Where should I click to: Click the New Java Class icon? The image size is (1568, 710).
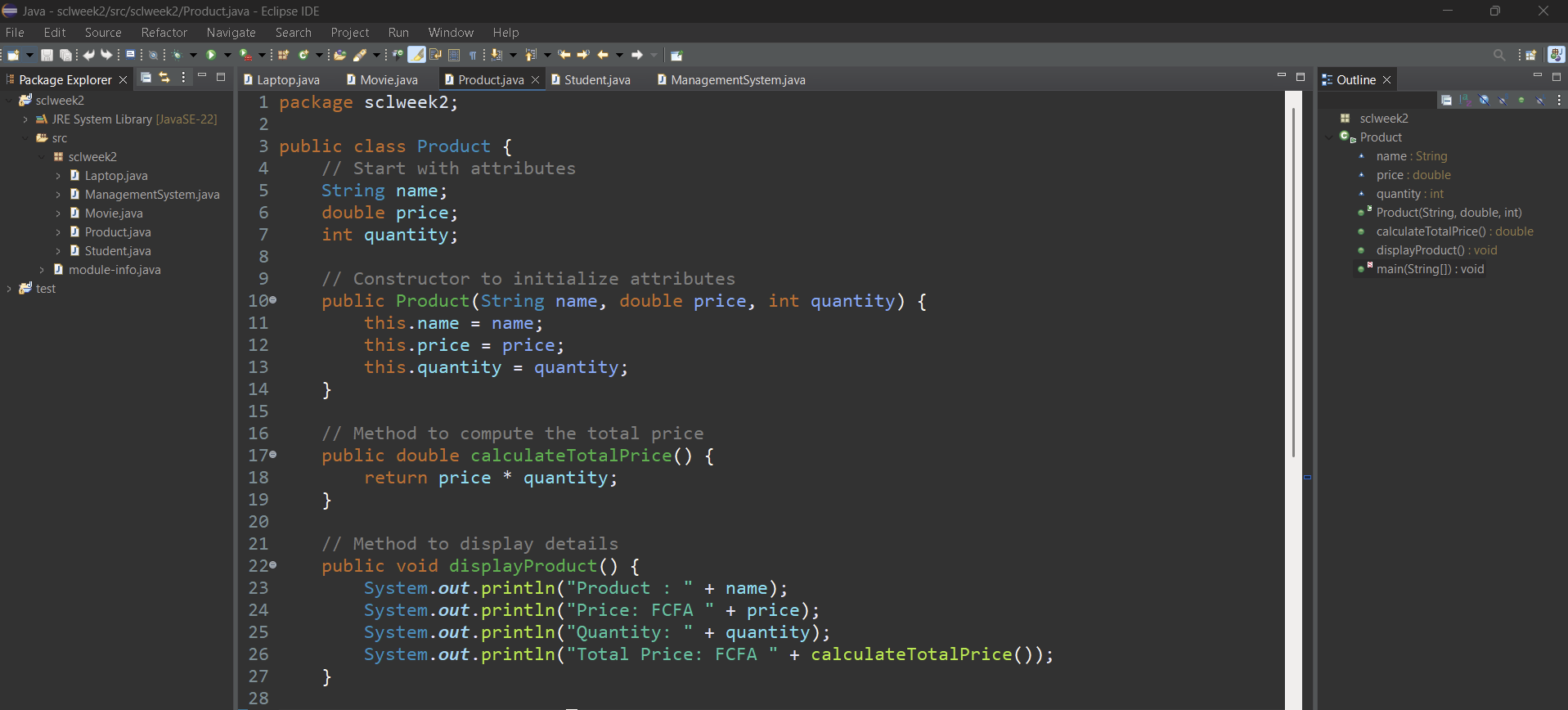(303, 55)
